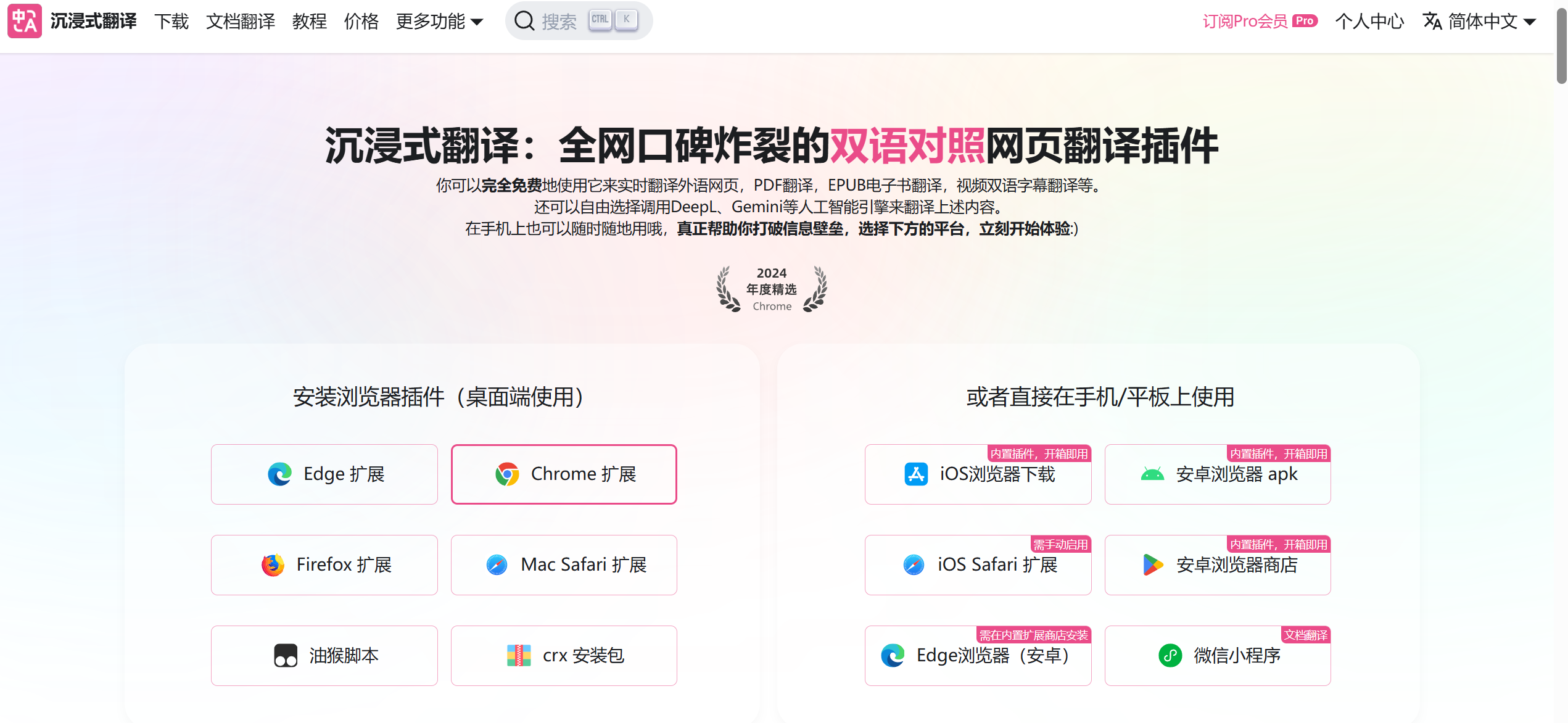Click the green Android robot icon

pos(1152,474)
